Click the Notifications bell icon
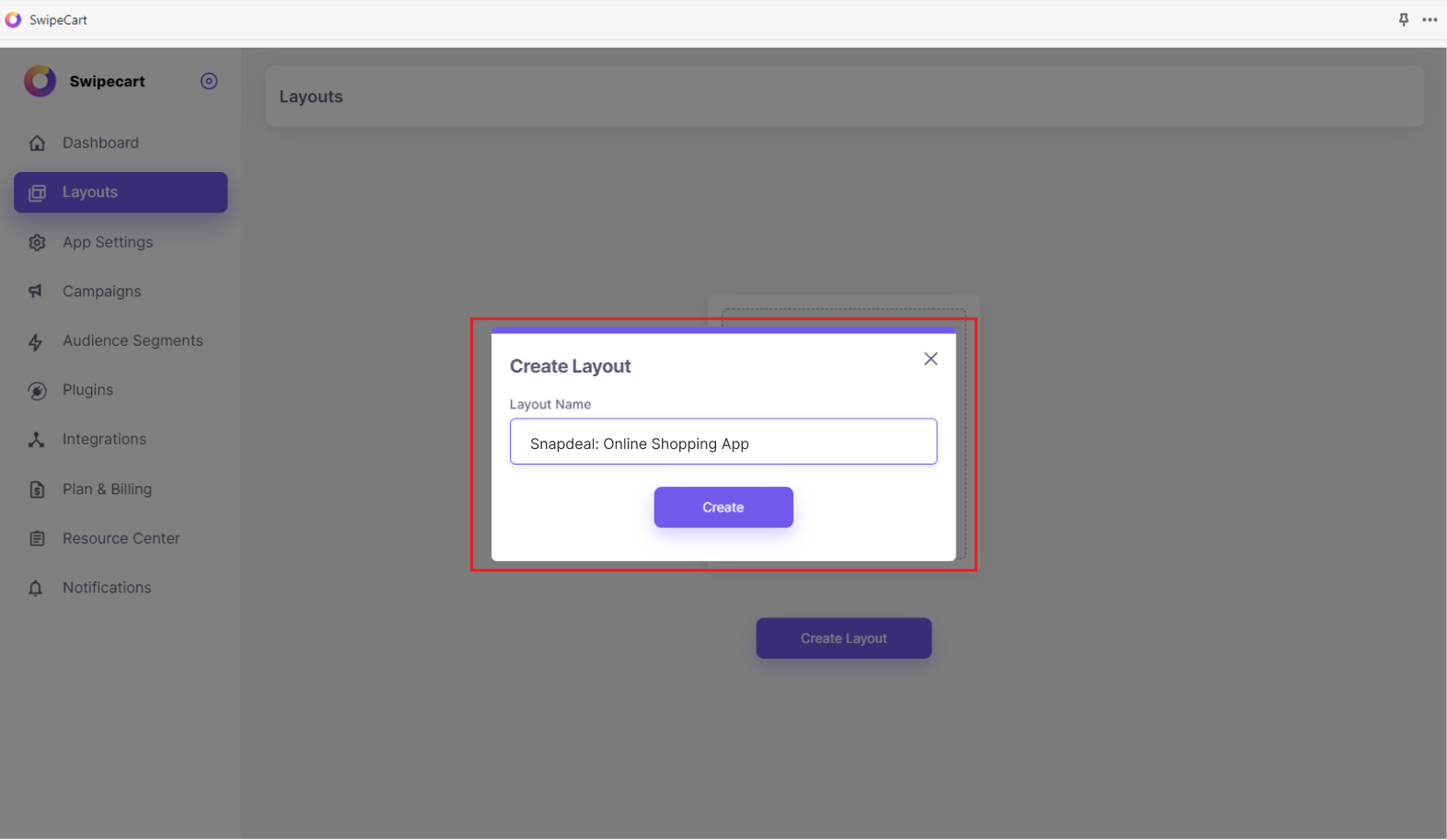Viewport: 1447px width, 840px height. 36,588
